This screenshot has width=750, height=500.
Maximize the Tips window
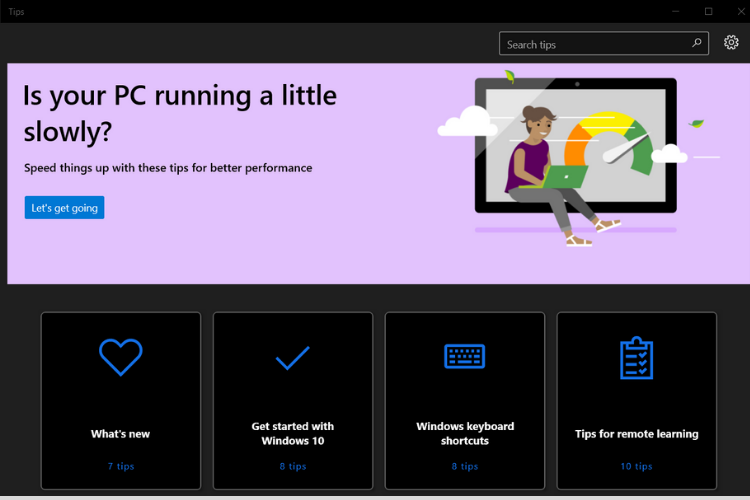click(x=708, y=11)
